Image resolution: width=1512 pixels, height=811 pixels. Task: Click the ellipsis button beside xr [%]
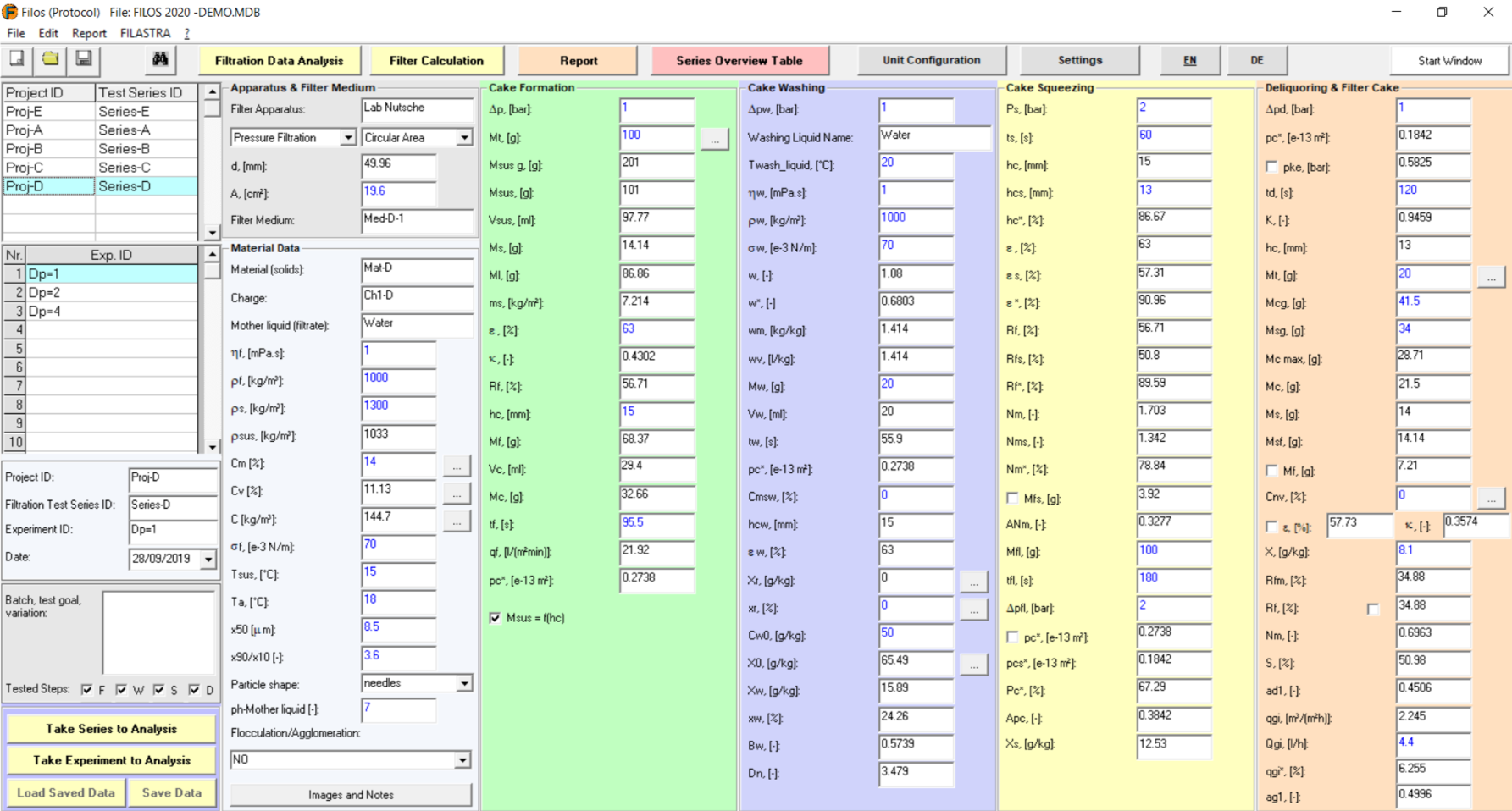pos(974,610)
